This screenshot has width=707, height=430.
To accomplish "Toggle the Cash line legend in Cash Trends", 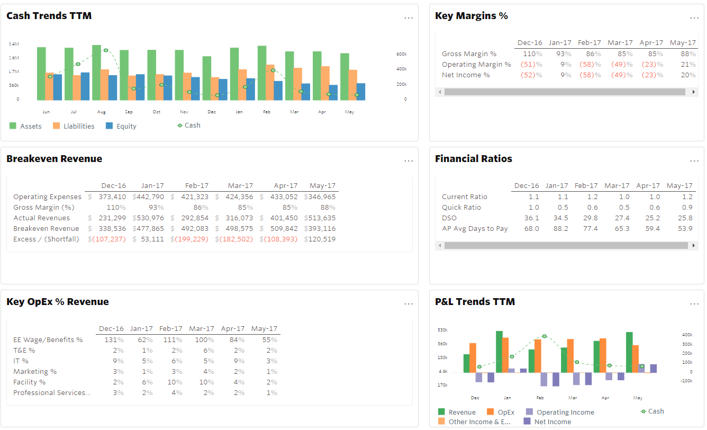I will pos(188,125).
